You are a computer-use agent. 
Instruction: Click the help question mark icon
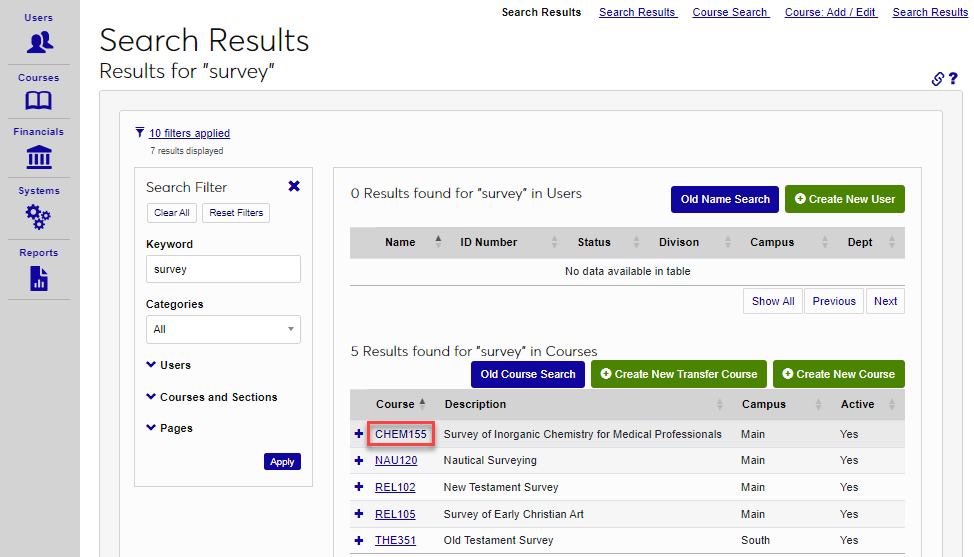click(x=953, y=79)
